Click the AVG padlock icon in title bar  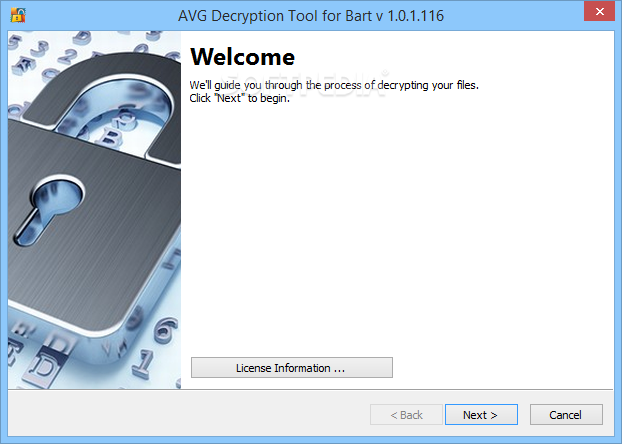tap(18, 15)
